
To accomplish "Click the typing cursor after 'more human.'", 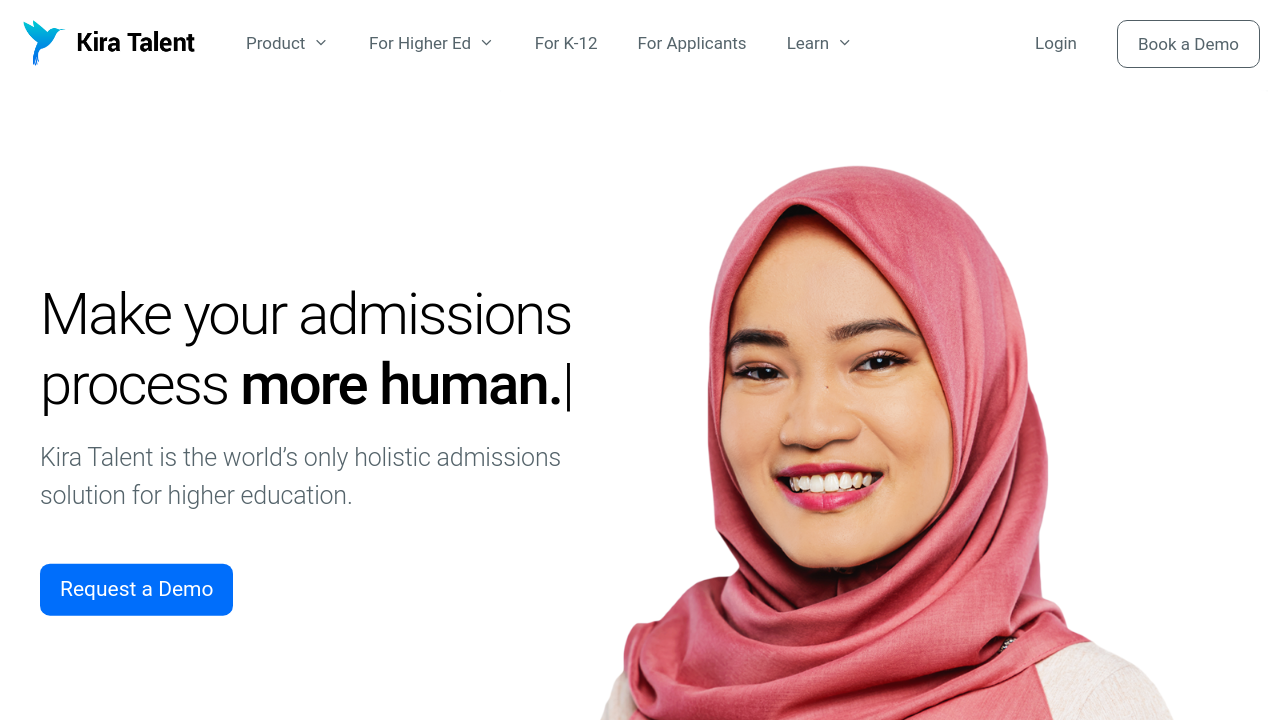I will click(x=568, y=387).
